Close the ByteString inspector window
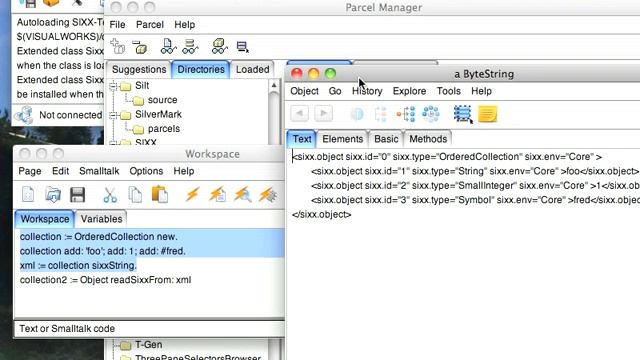640x360 pixels. (297, 74)
